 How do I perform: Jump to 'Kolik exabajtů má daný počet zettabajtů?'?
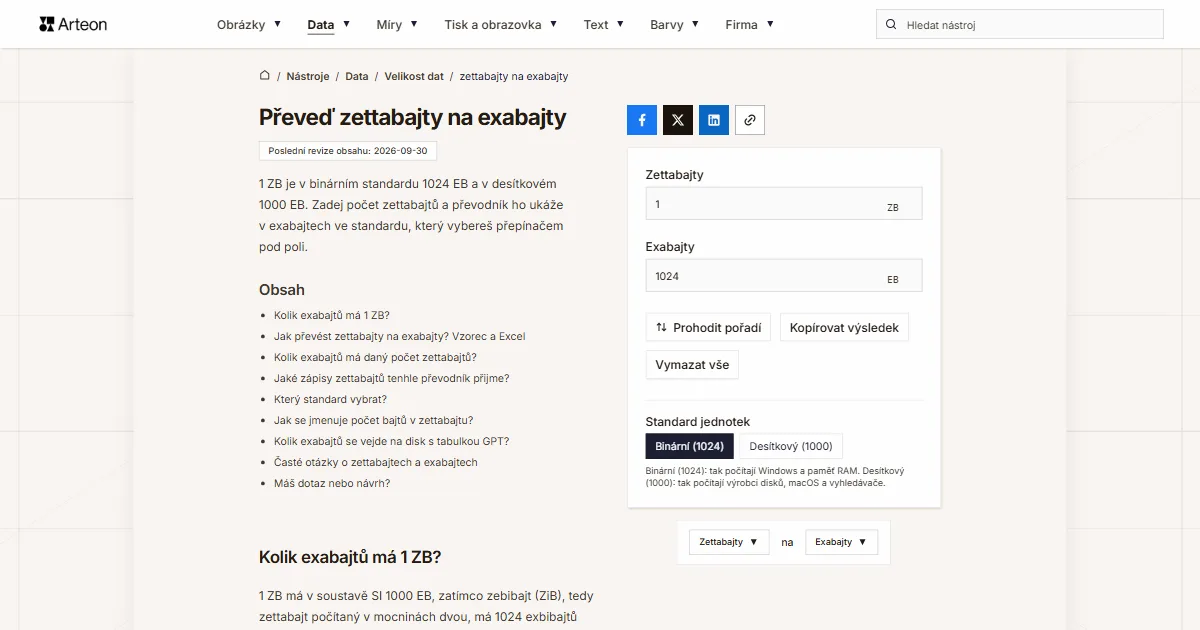point(375,357)
